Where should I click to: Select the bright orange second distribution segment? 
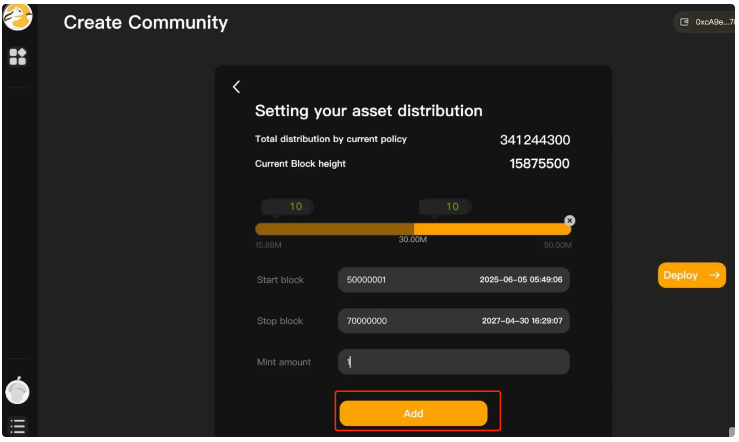coord(492,229)
